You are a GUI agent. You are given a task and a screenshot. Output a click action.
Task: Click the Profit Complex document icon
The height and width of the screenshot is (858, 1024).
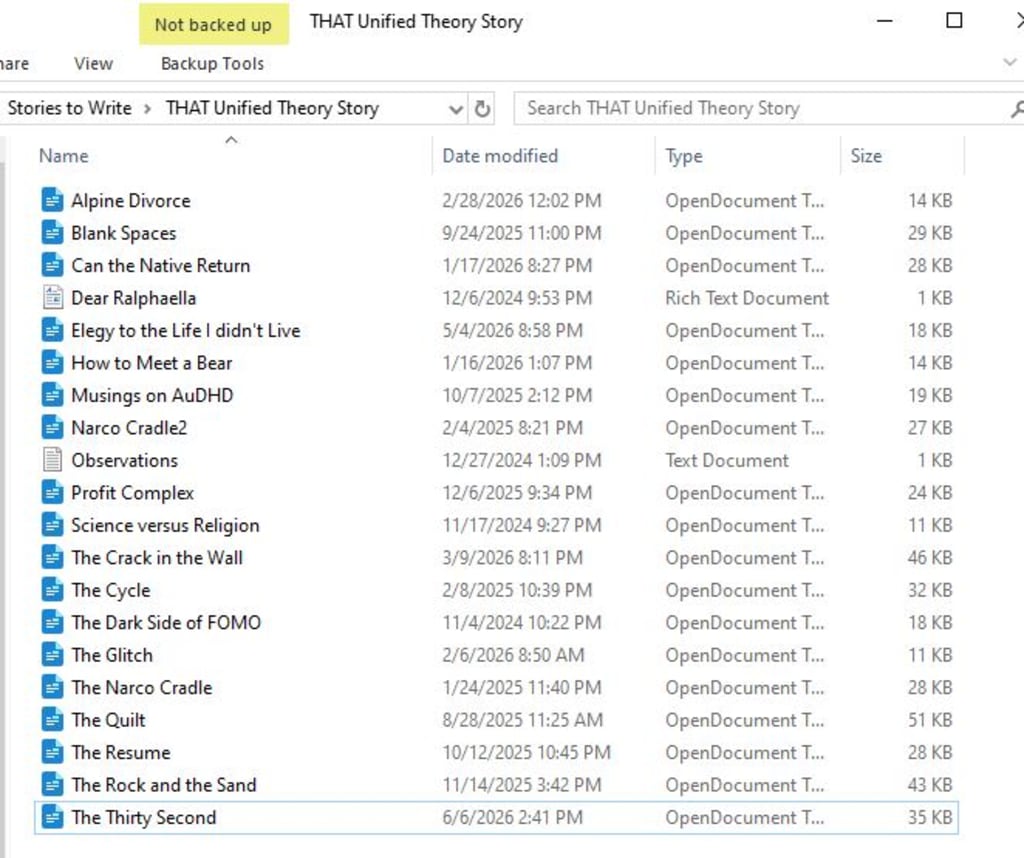coord(52,493)
